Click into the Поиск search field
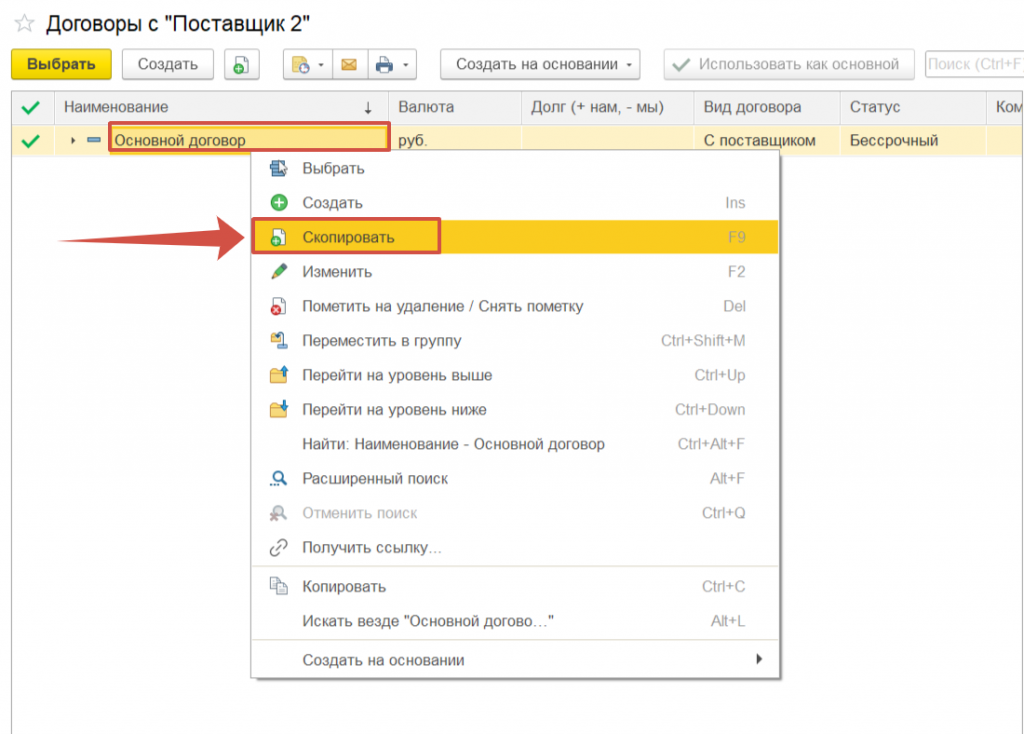The width and height of the screenshot is (1024, 734). coord(972,65)
